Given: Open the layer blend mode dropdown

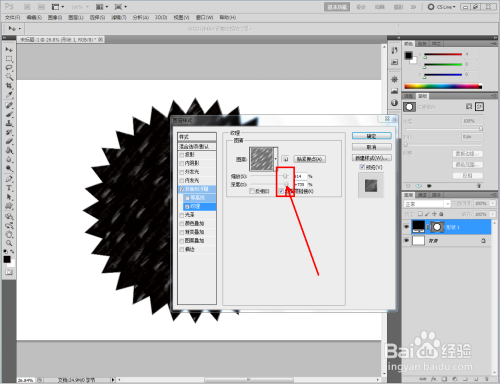Looking at the screenshot, I should (427, 204).
